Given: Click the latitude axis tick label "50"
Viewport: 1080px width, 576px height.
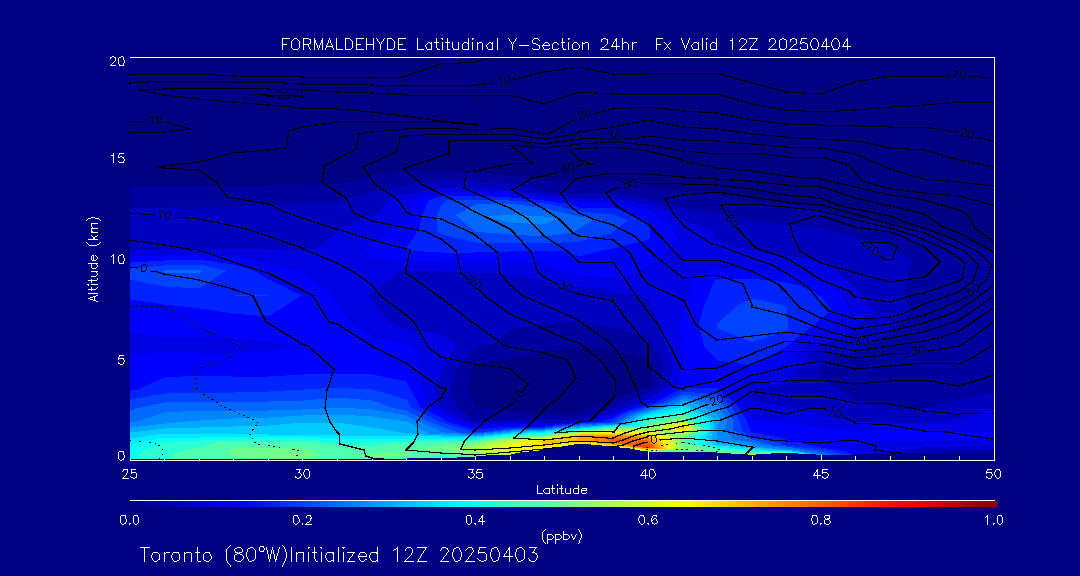Looking at the screenshot, I should tap(993, 474).
